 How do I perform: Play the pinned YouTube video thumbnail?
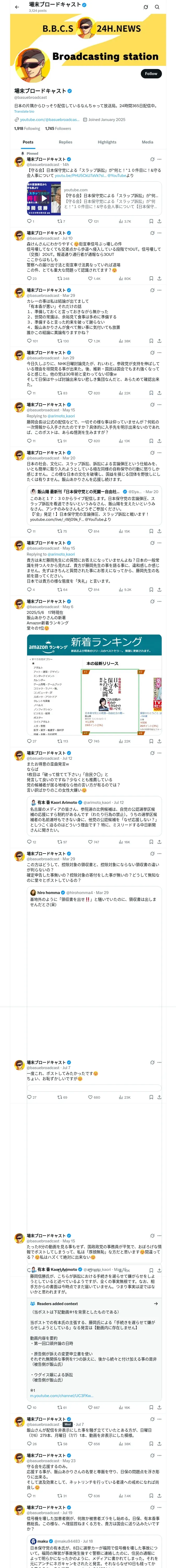[x=44, y=198]
